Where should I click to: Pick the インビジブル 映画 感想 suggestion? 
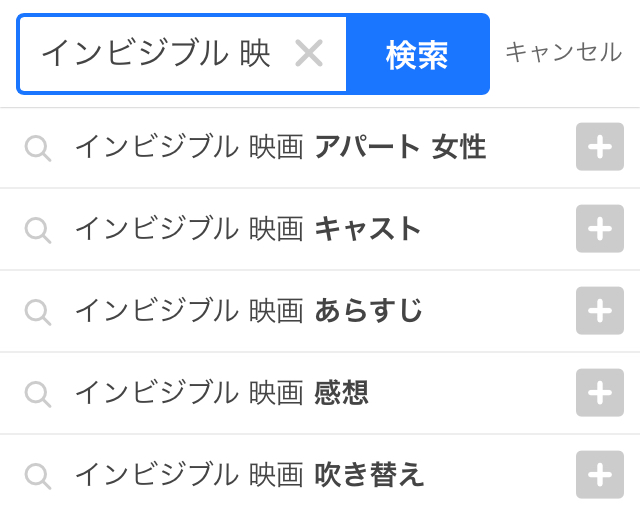222,393
